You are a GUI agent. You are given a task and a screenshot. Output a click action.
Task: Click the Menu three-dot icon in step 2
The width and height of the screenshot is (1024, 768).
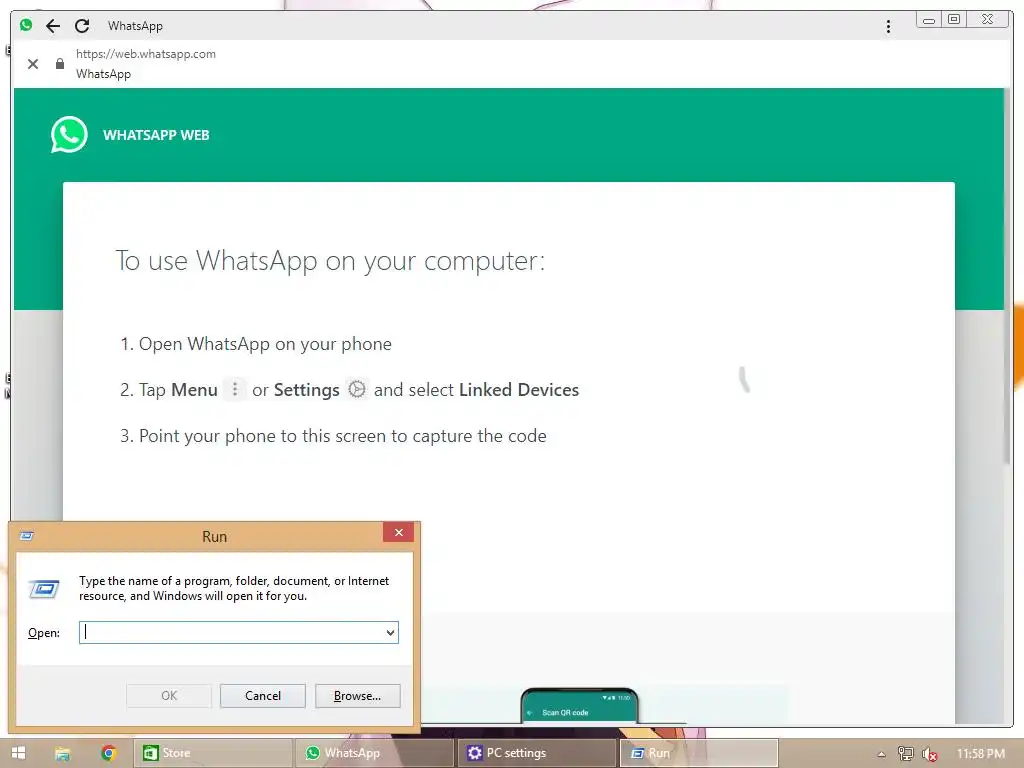pos(234,389)
